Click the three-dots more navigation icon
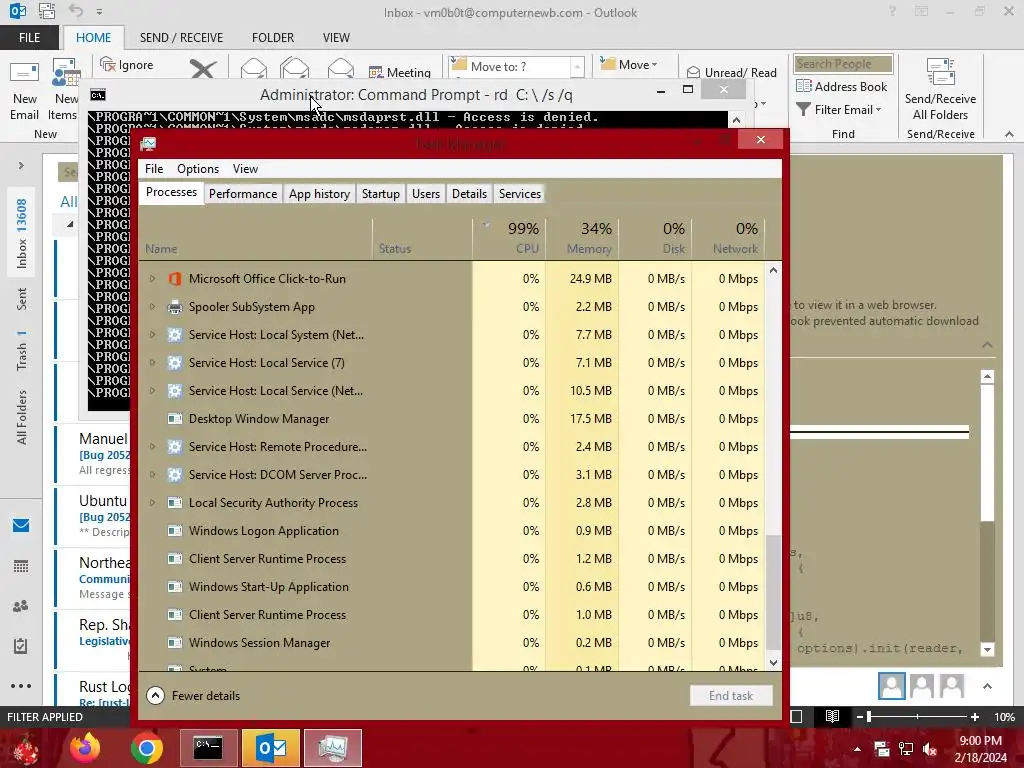This screenshot has height=768, width=1024. click(x=21, y=686)
